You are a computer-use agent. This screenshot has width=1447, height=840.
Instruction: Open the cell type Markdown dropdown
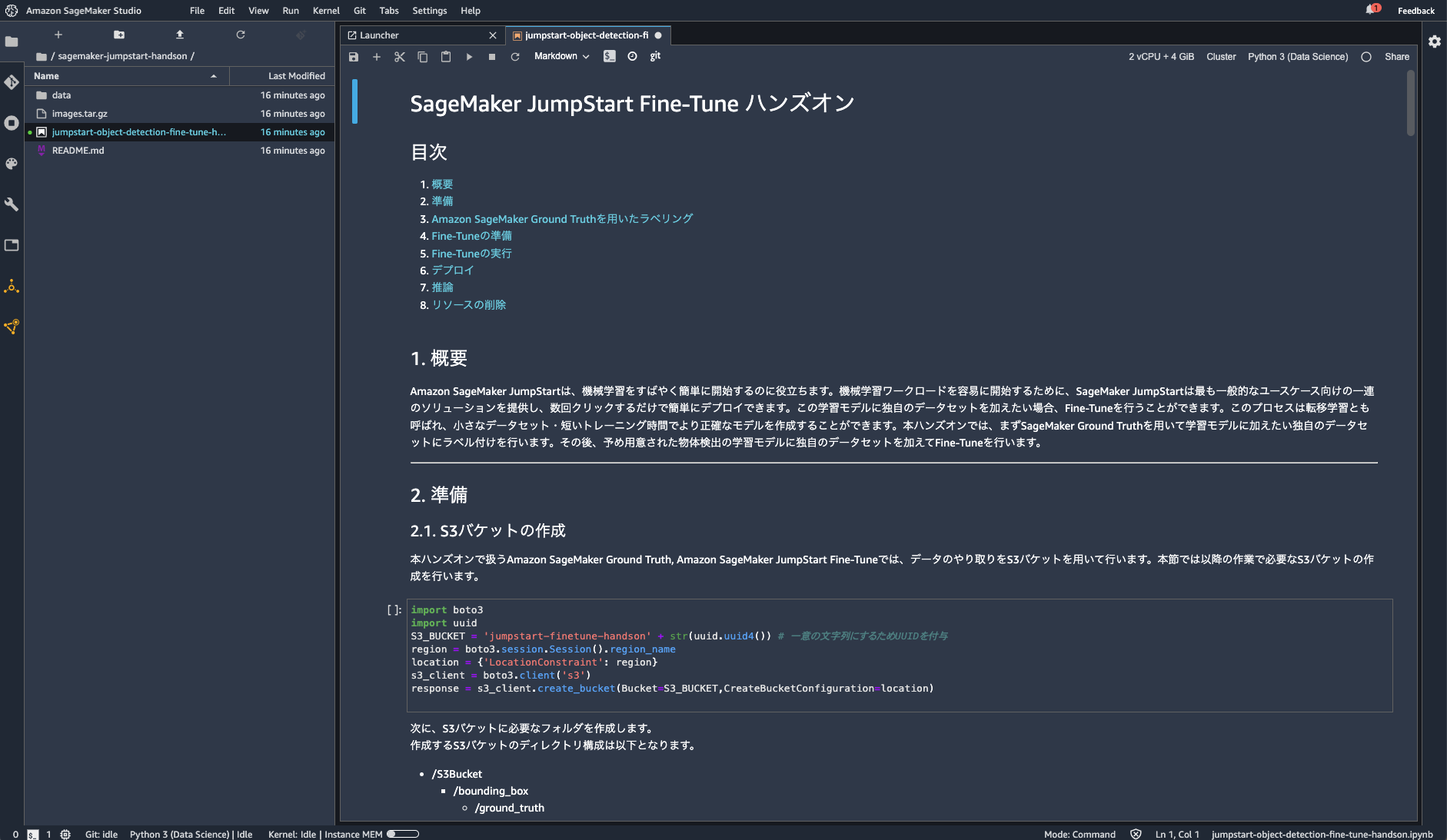pos(562,56)
